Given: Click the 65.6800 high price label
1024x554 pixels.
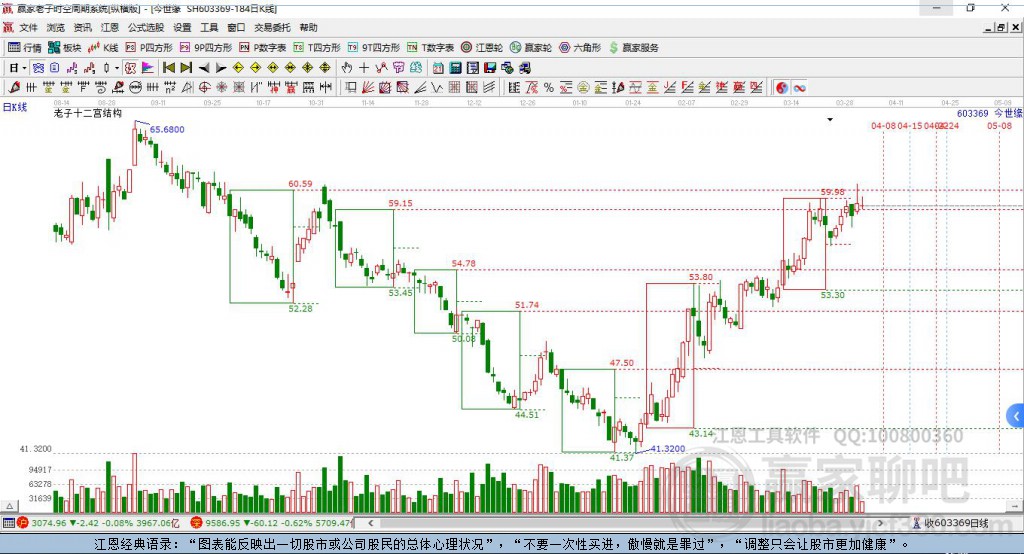Looking at the screenshot, I should [x=167, y=129].
